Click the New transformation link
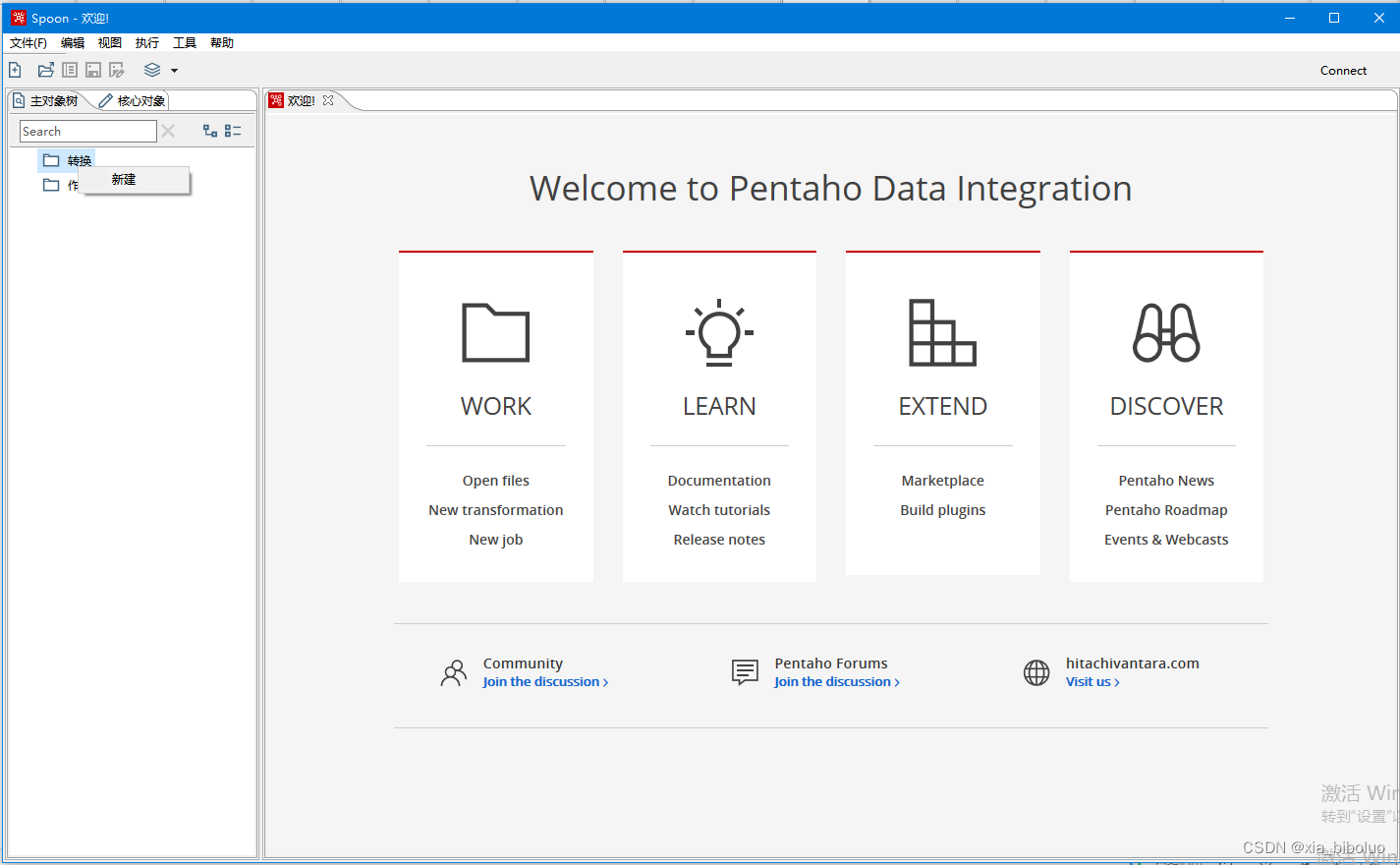The height and width of the screenshot is (865, 1400). (496, 510)
